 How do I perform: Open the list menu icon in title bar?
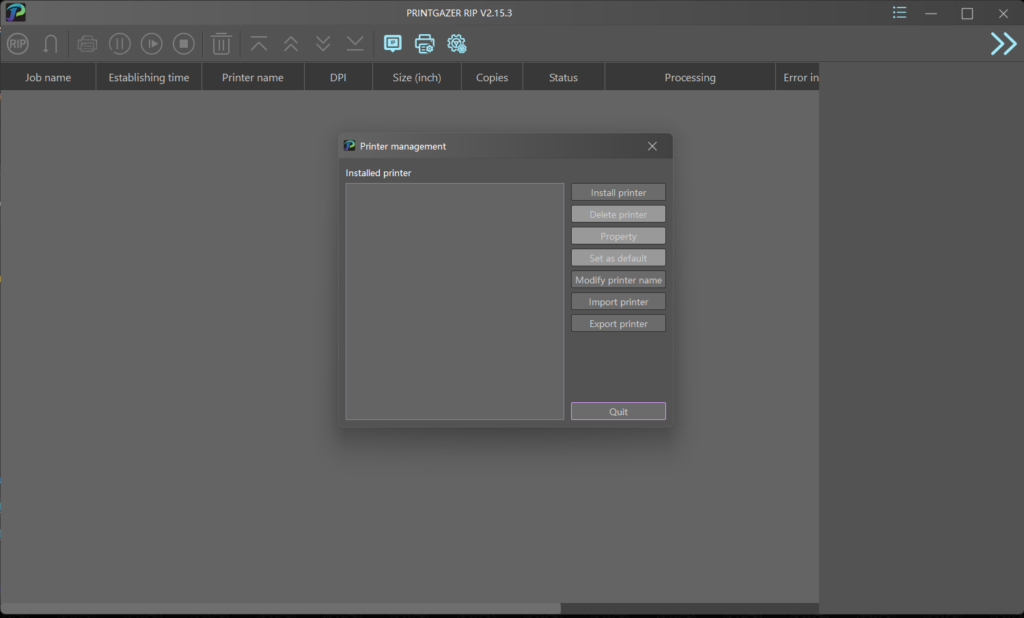tap(899, 12)
